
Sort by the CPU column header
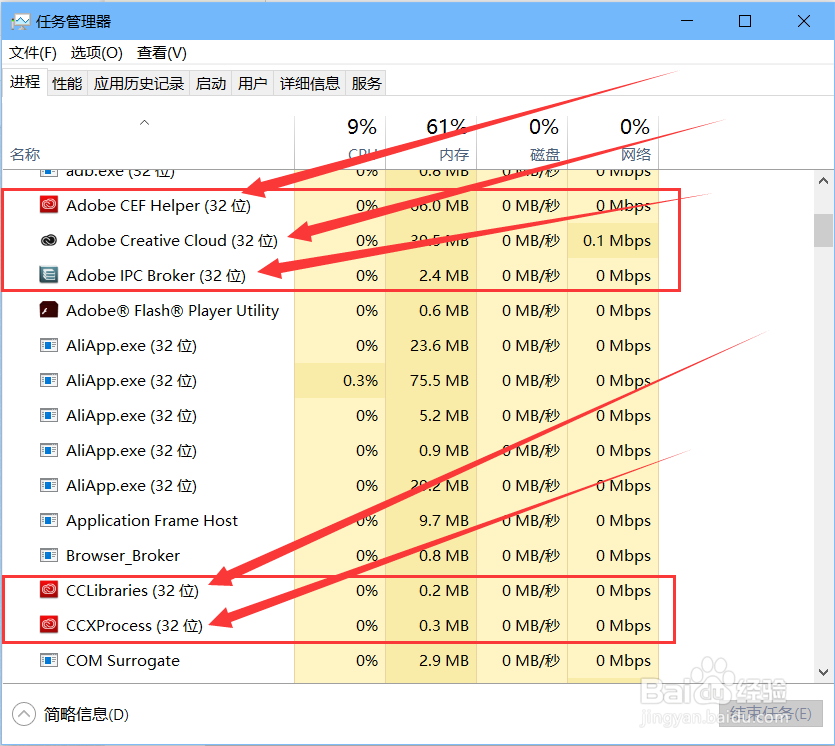pos(340,142)
